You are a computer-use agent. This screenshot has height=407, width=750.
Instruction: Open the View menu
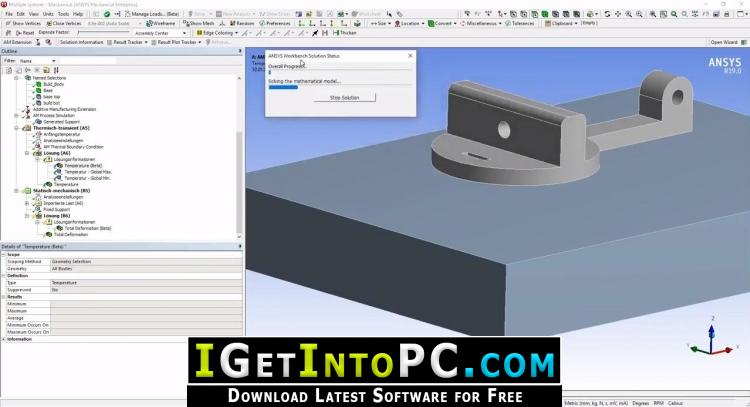click(x=33, y=14)
